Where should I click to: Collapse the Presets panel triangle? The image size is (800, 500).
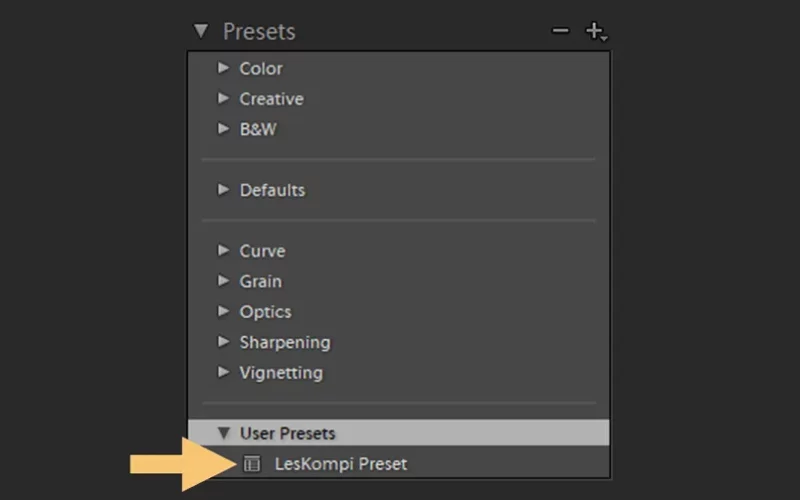pos(201,31)
